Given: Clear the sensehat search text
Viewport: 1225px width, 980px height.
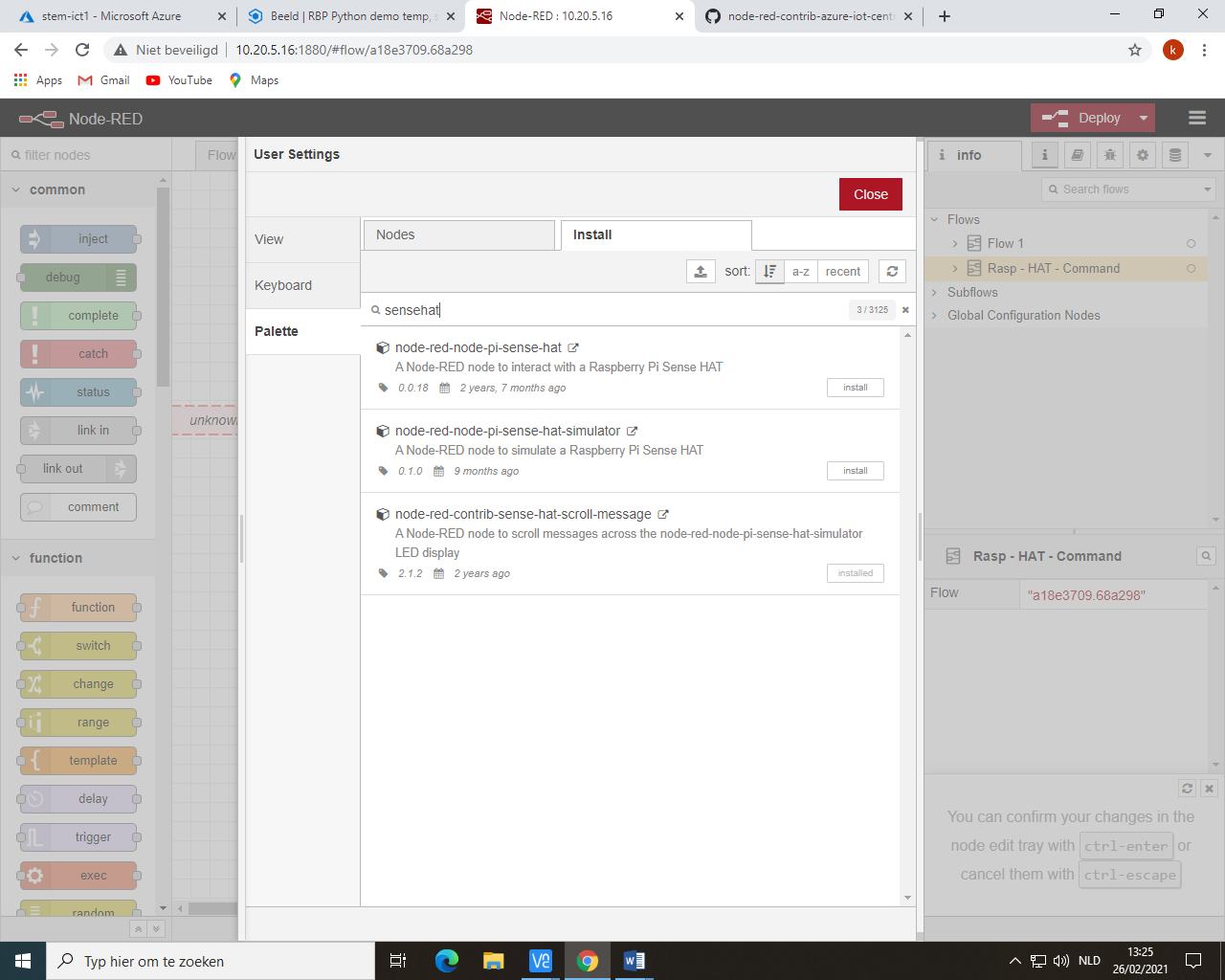Looking at the screenshot, I should click(905, 310).
